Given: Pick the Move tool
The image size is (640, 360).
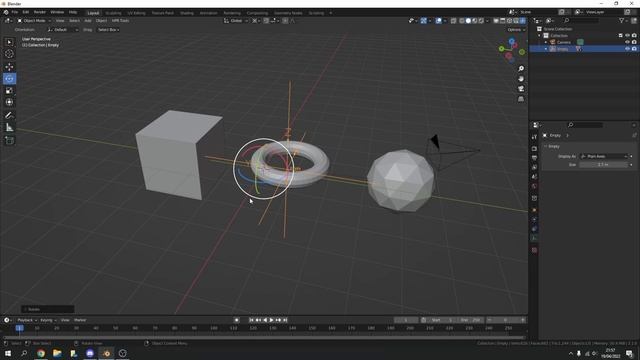Looking at the screenshot, I should 9,67.
